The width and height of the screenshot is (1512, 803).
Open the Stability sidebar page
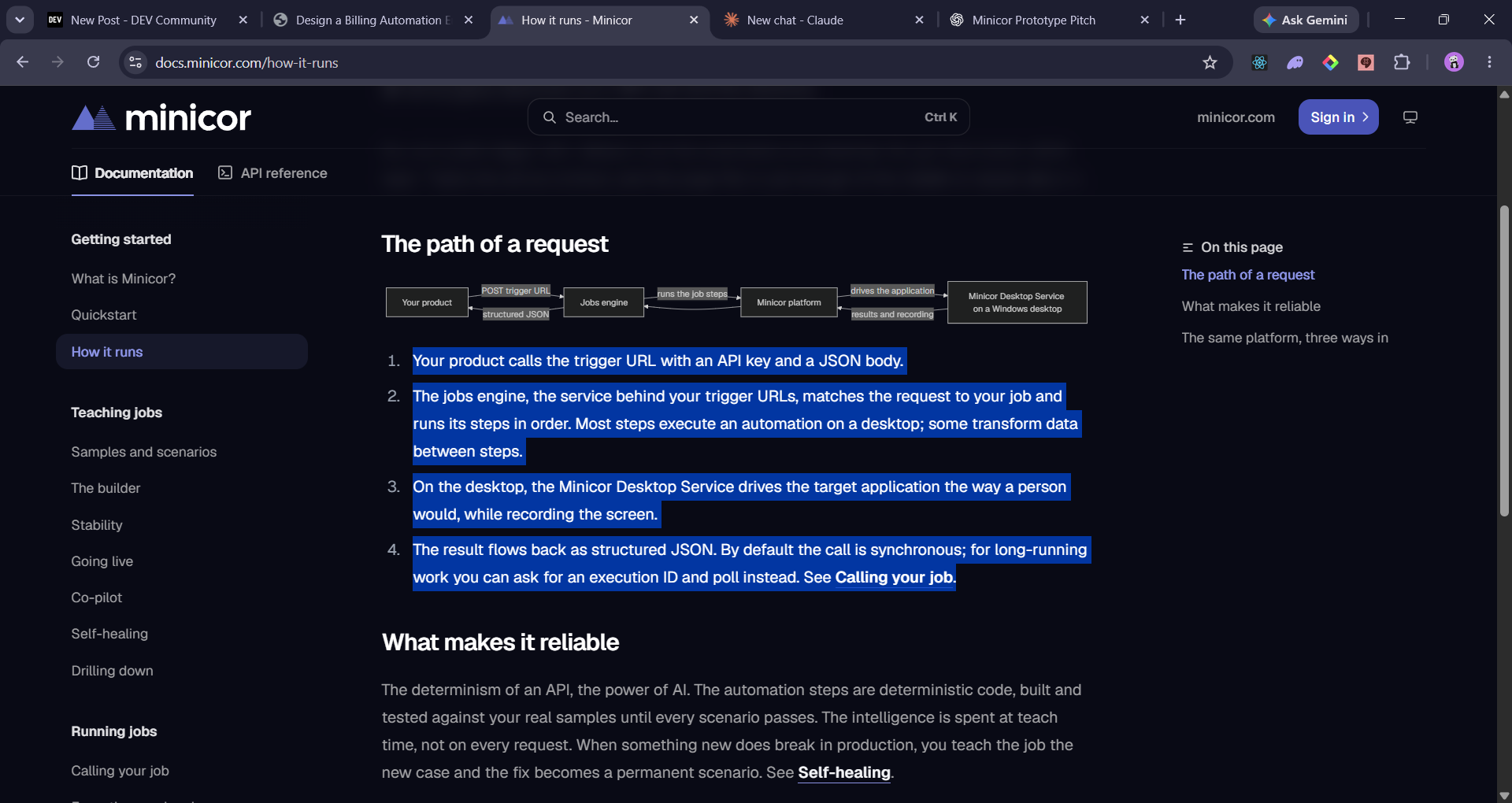(x=97, y=525)
